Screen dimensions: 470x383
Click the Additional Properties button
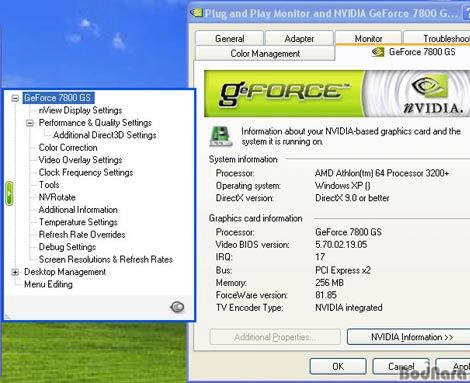(275, 337)
